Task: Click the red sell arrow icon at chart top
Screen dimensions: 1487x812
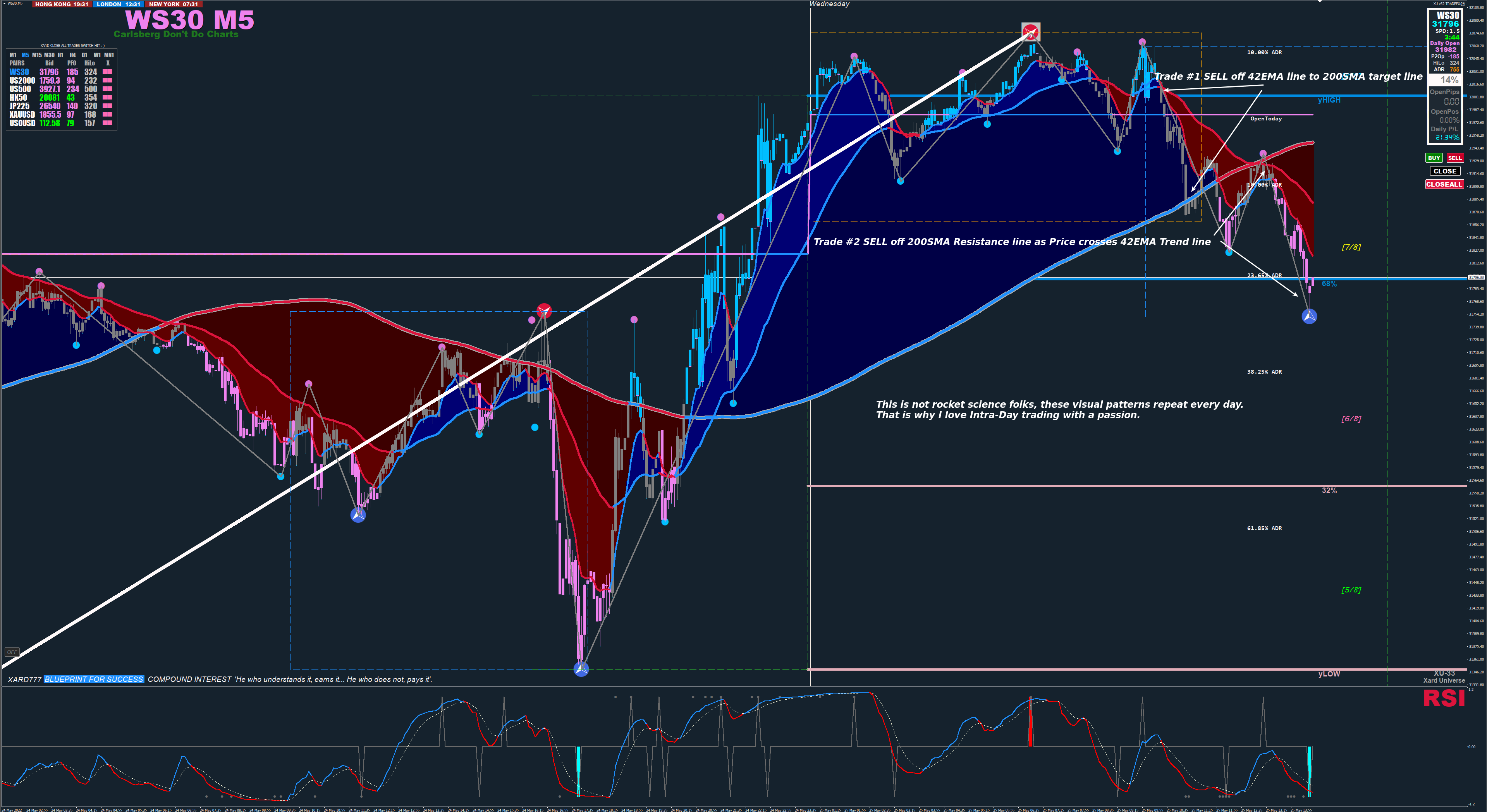Action: coord(1030,32)
